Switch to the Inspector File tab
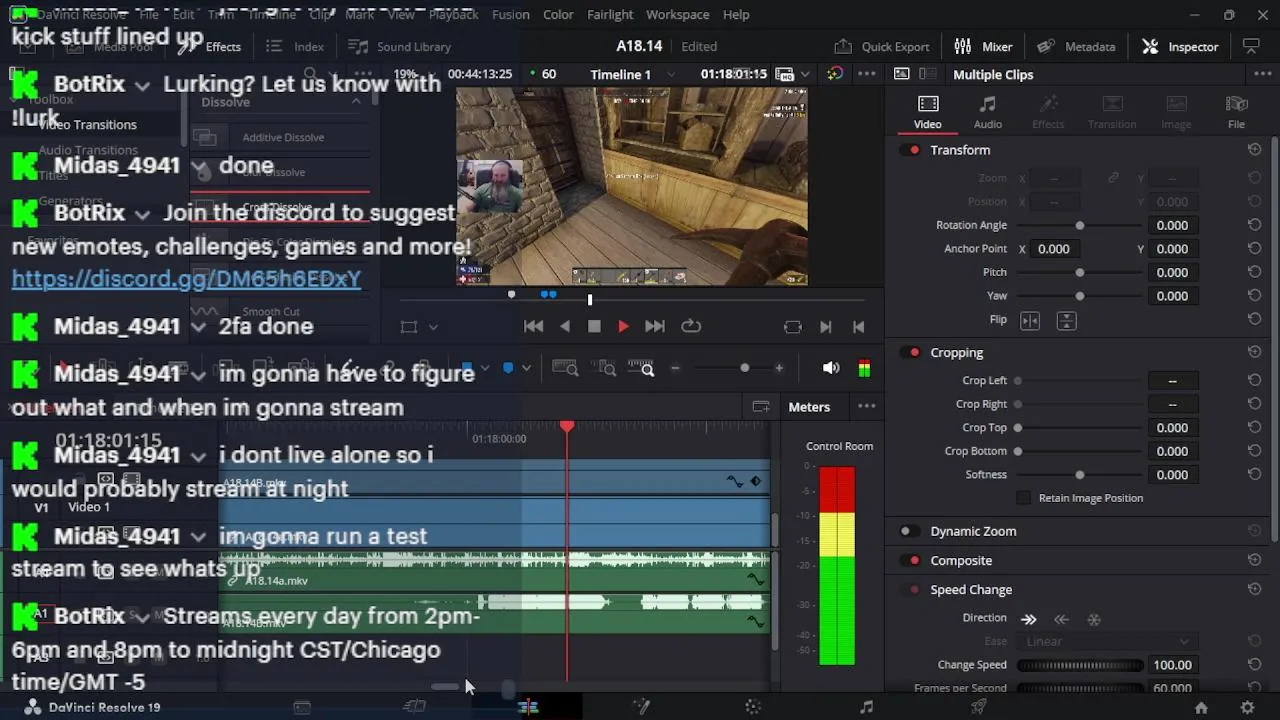 [1236, 112]
